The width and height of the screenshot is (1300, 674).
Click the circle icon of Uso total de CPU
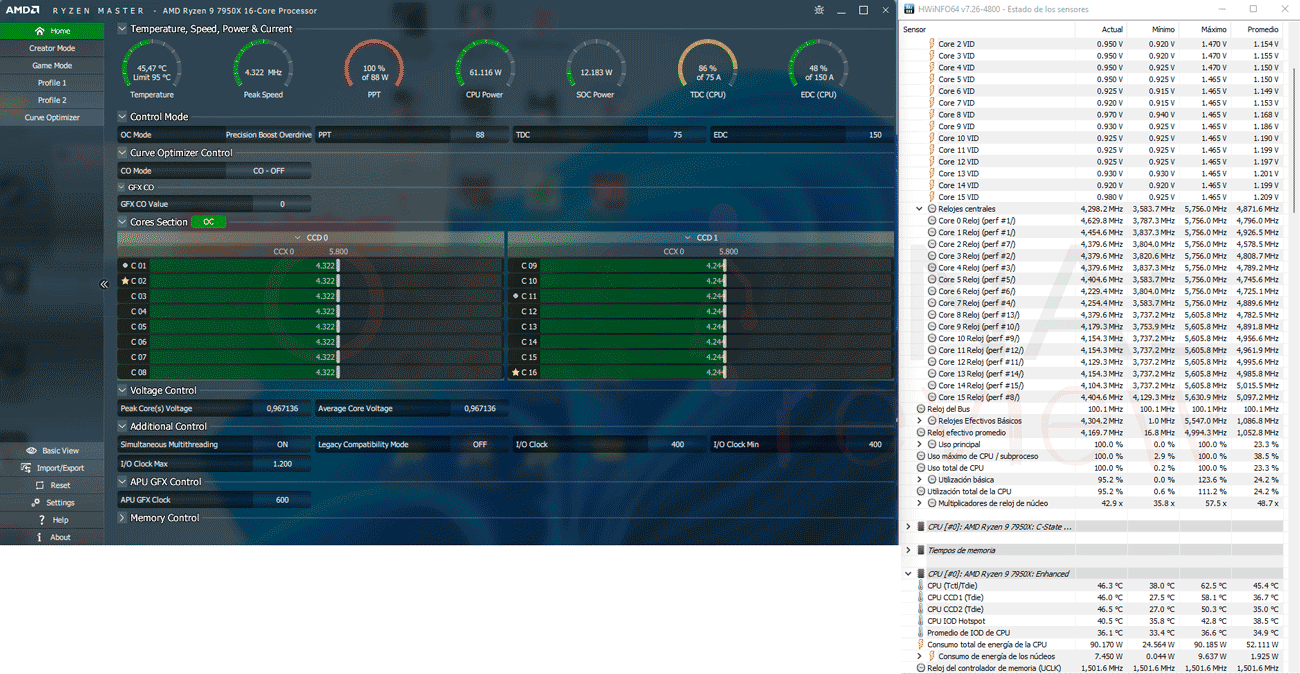pyautogui.click(x=921, y=468)
